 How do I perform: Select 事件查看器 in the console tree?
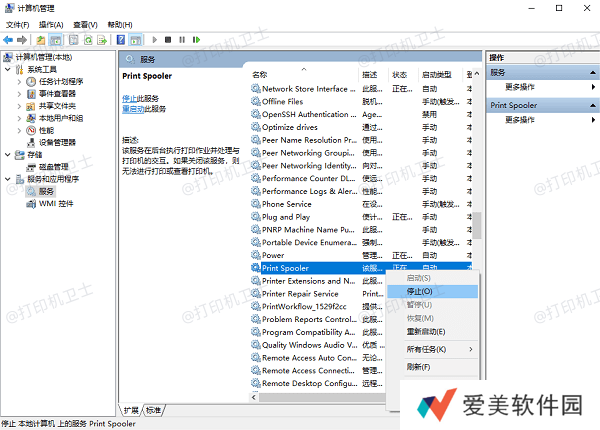coord(56,93)
